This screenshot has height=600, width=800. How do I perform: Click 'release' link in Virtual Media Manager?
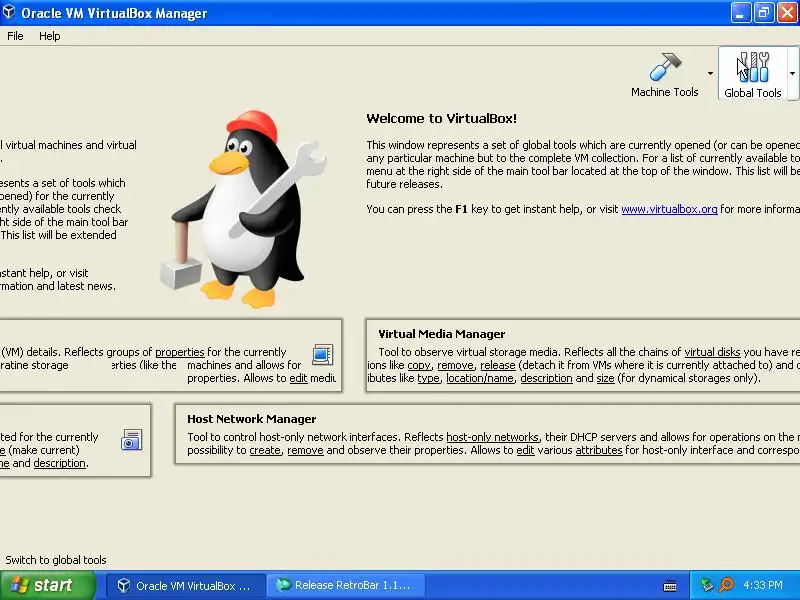click(497, 365)
